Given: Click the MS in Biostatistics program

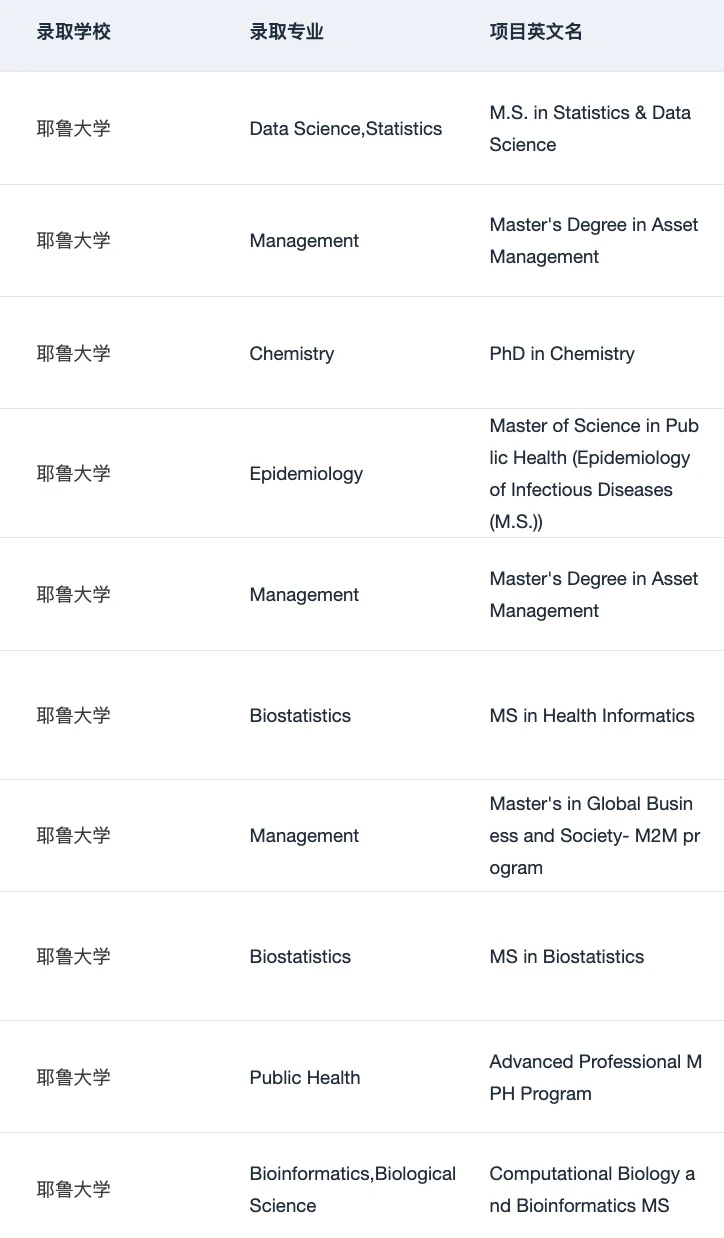Looking at the screenshot, I should coord(567,957).
